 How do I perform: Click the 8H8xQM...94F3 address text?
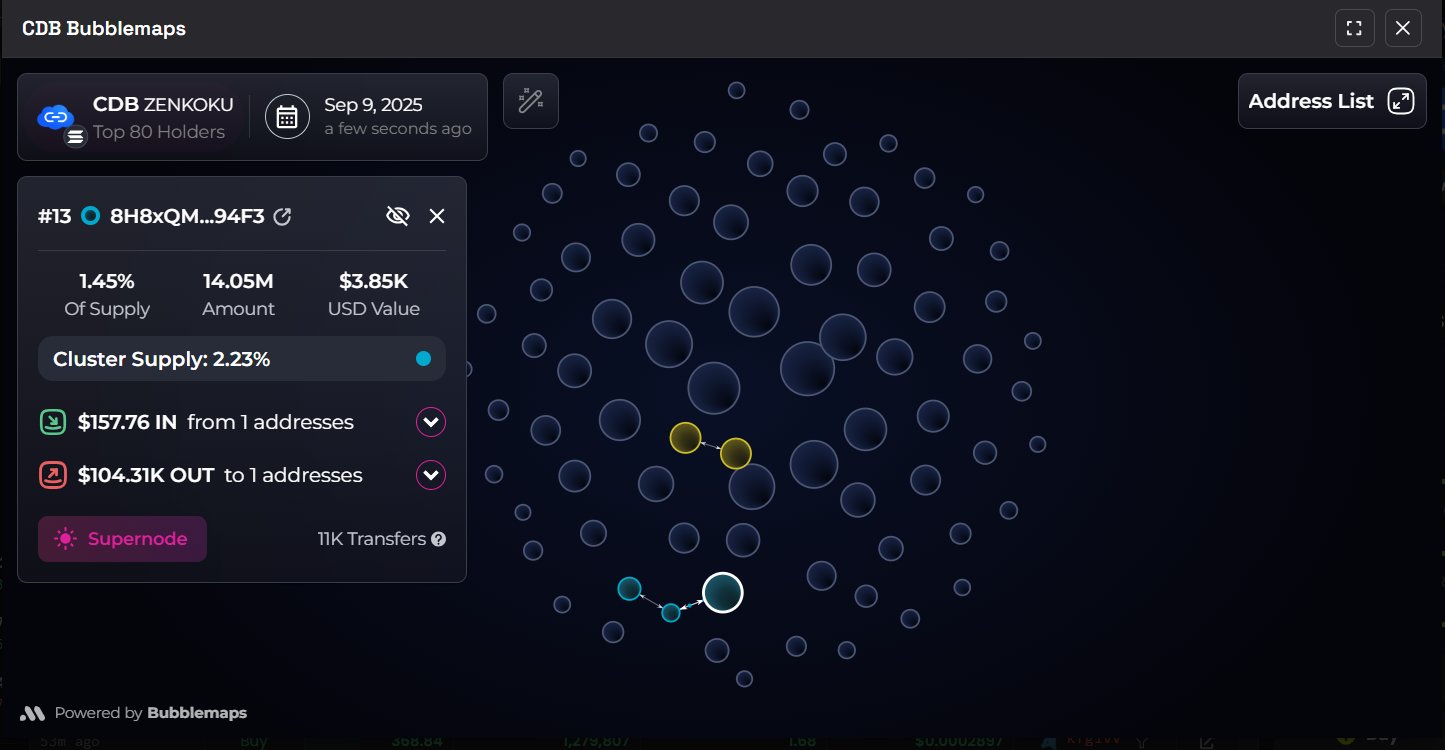[x=187, y=216]
